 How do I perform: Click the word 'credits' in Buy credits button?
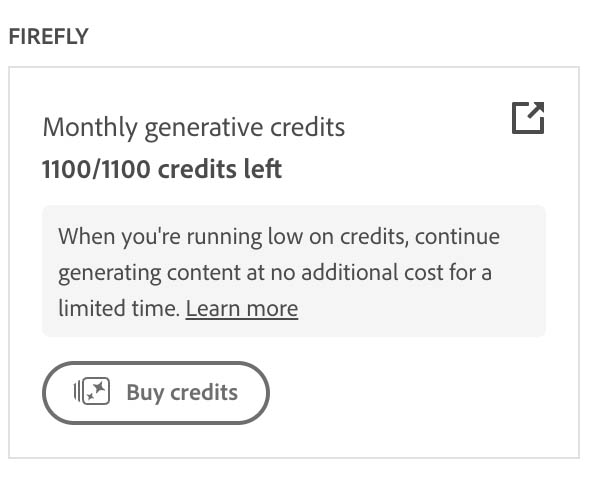[x=204, y=392]
